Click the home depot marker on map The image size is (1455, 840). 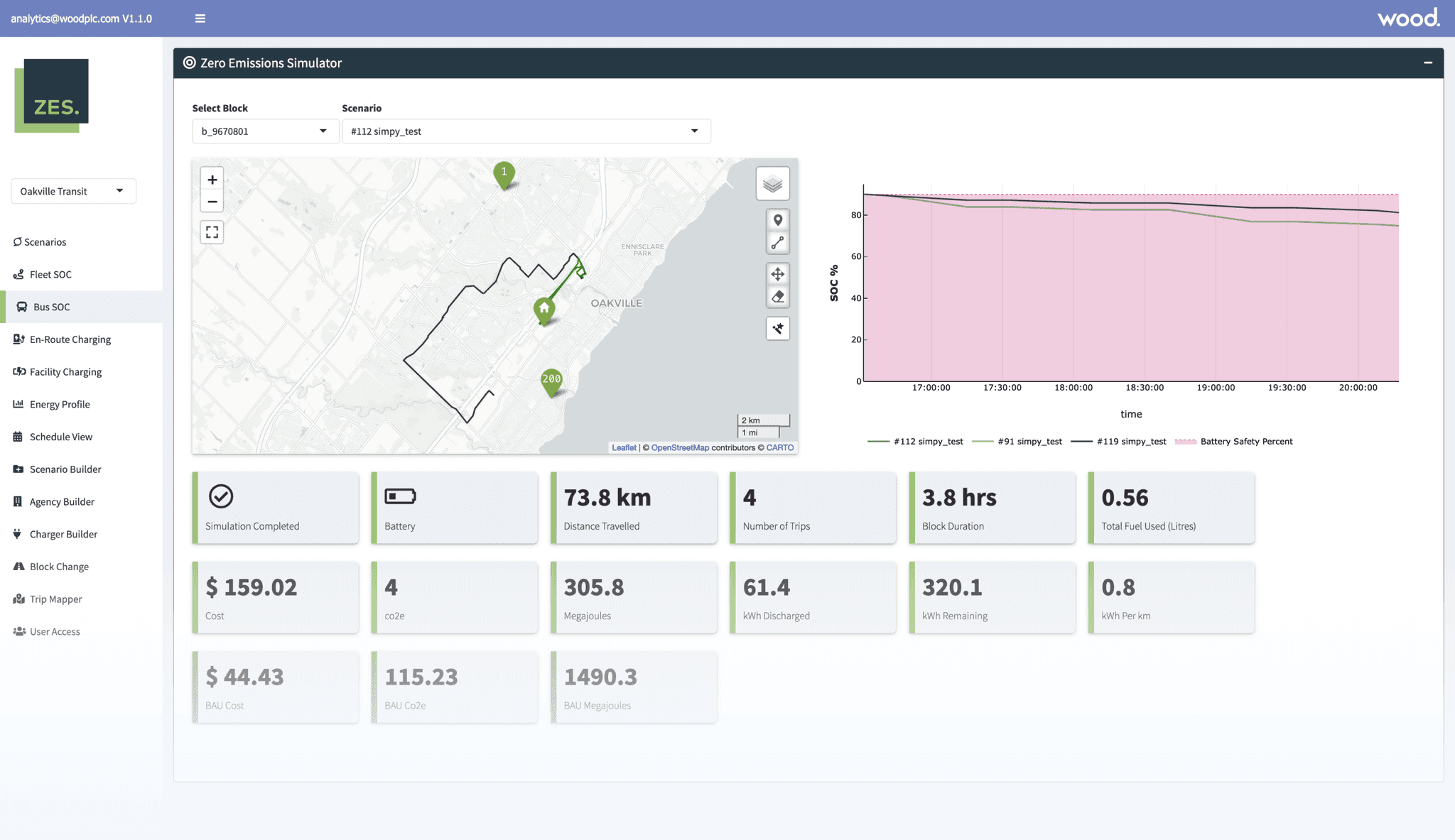[x=544, y=309]
